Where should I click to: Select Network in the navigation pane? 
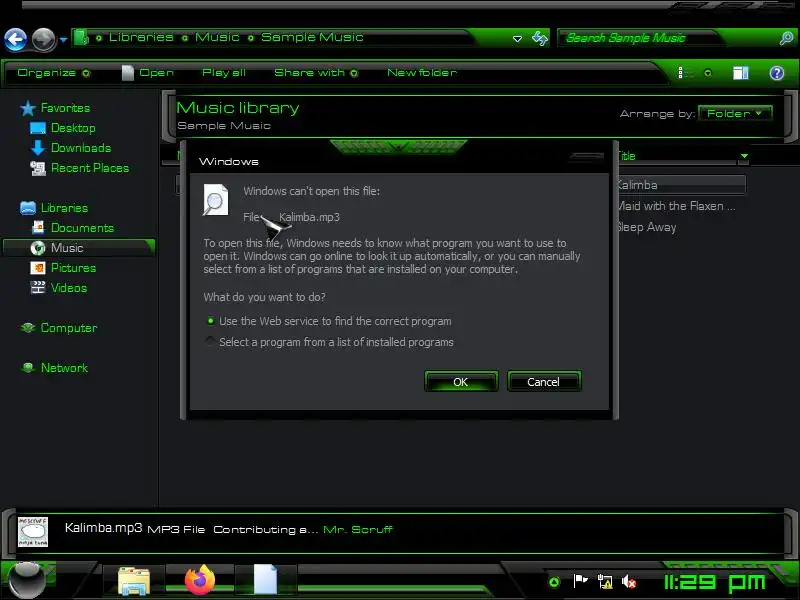(64, 368)
